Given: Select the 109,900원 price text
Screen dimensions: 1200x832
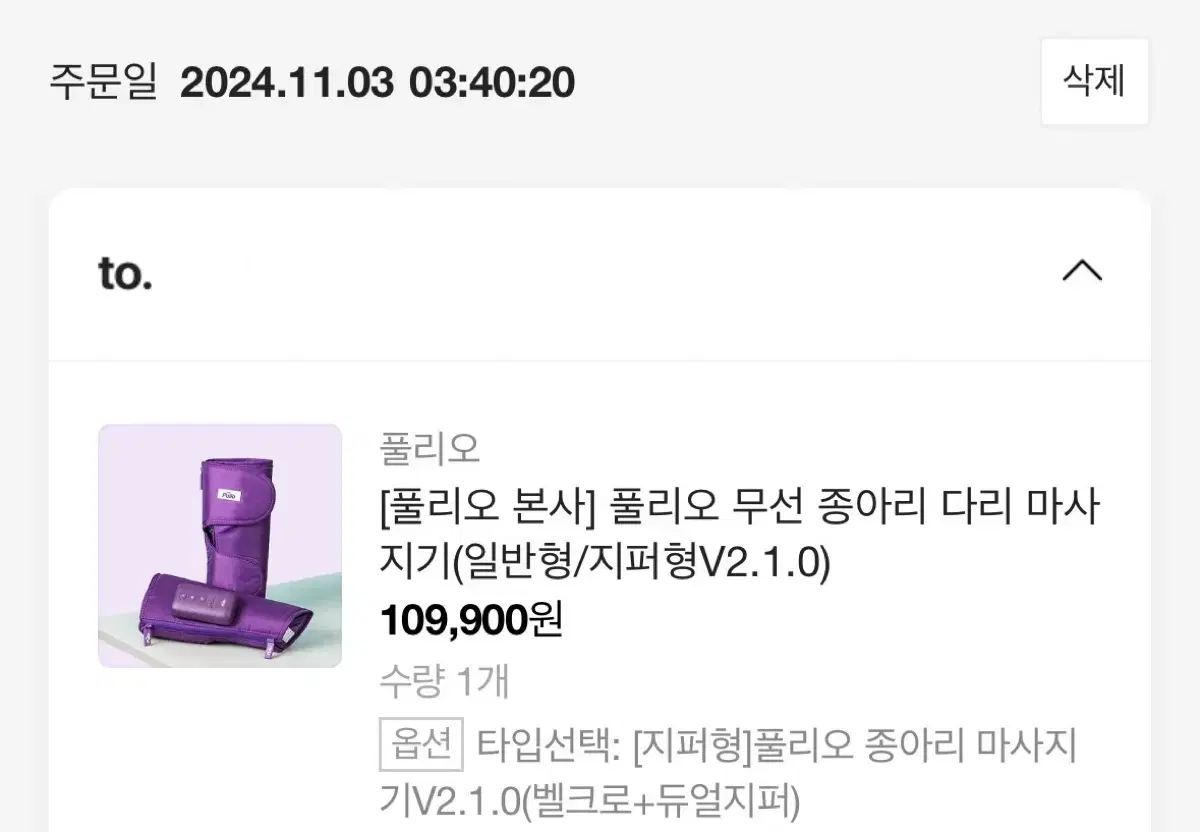Looking at the screenshot, I should (x=471, y=621).
